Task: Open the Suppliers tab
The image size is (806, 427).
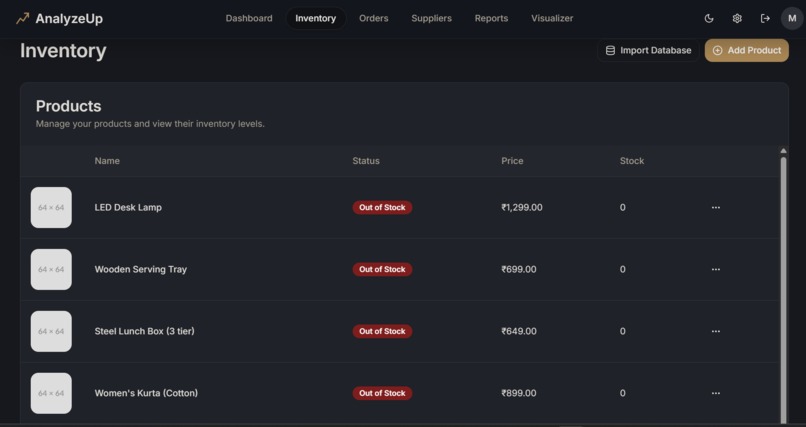Action: [431, 18]
